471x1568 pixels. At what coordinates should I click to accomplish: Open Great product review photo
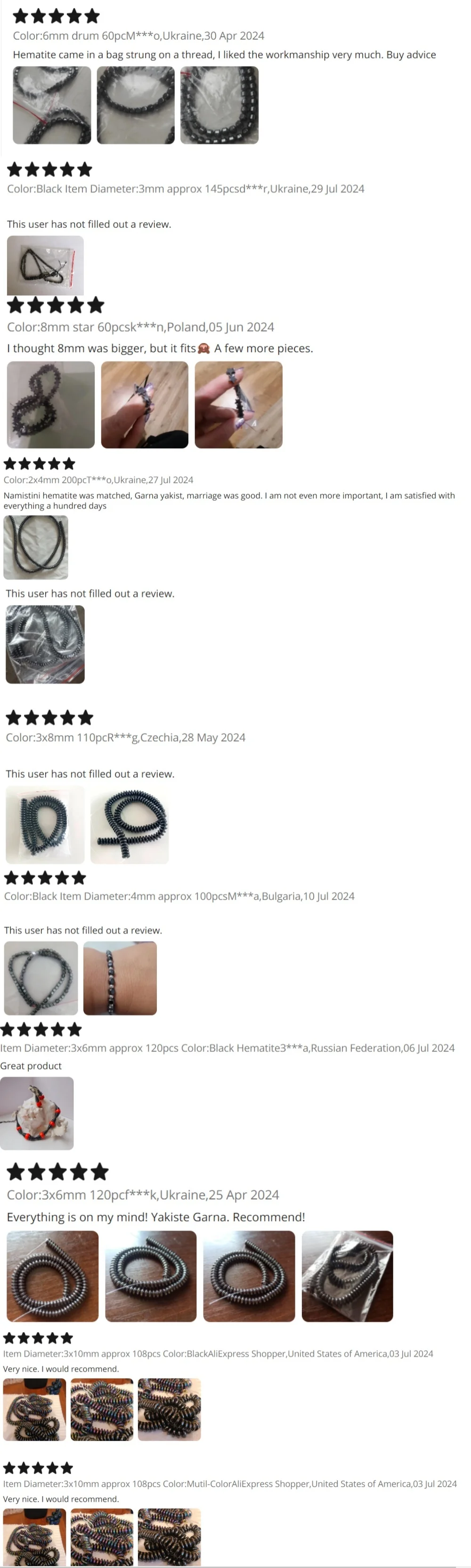(37, 1113)
